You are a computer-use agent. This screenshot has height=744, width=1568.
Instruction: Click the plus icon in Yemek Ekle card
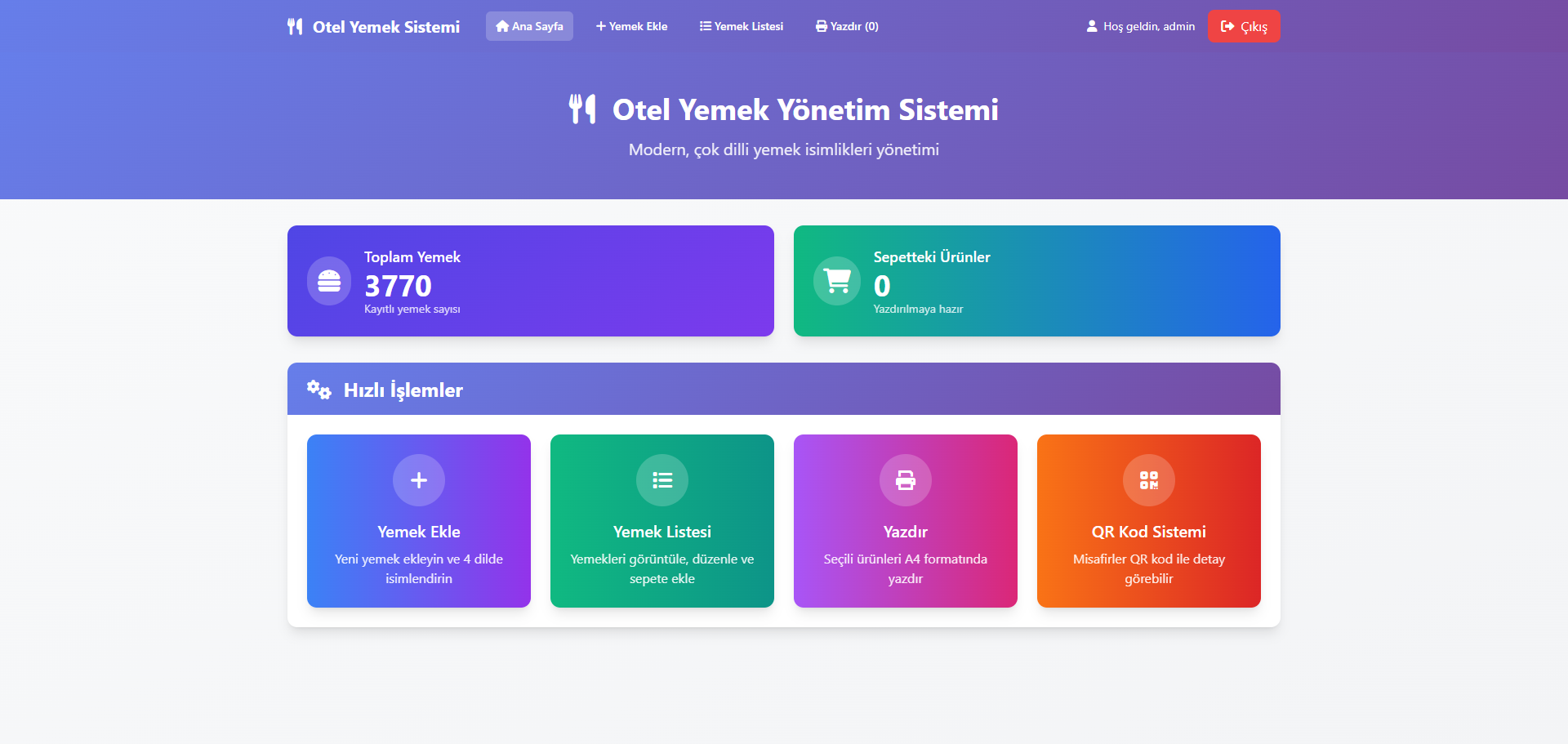click(x=419, y=480)
